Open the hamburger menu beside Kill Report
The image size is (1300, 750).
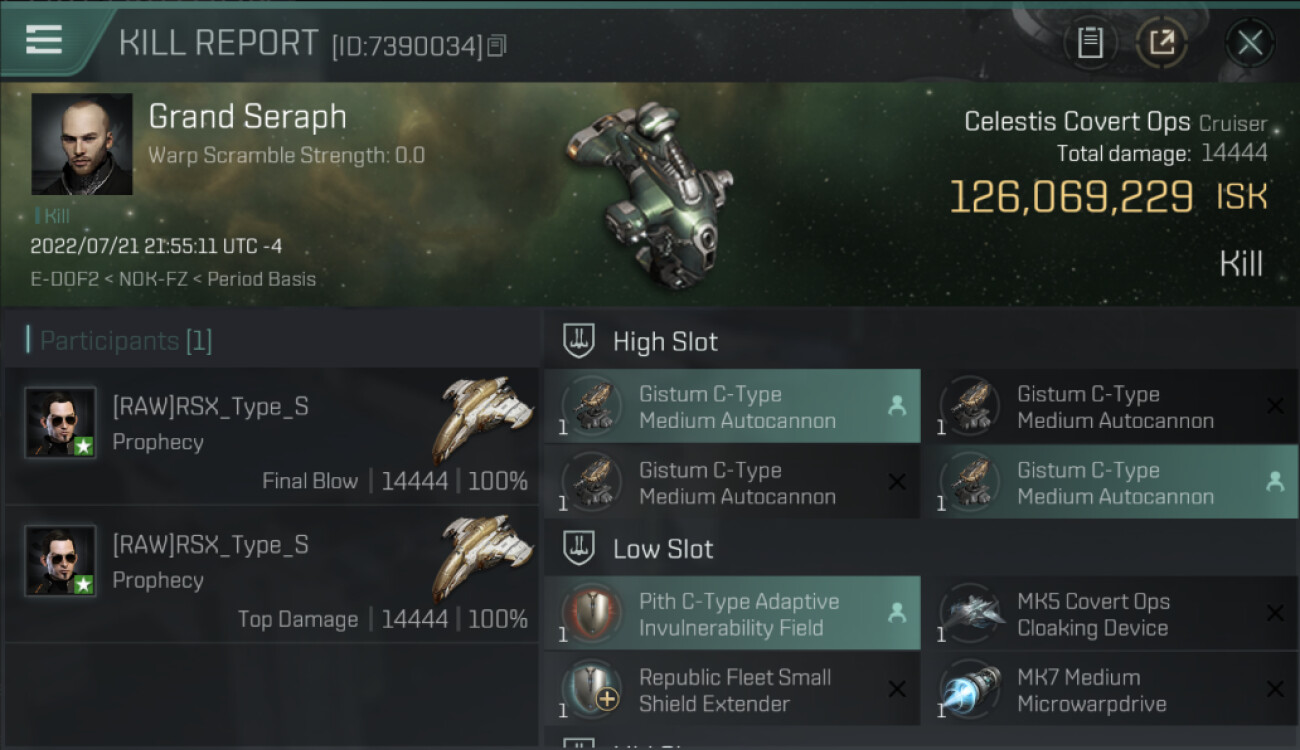(x=44, y=40)
